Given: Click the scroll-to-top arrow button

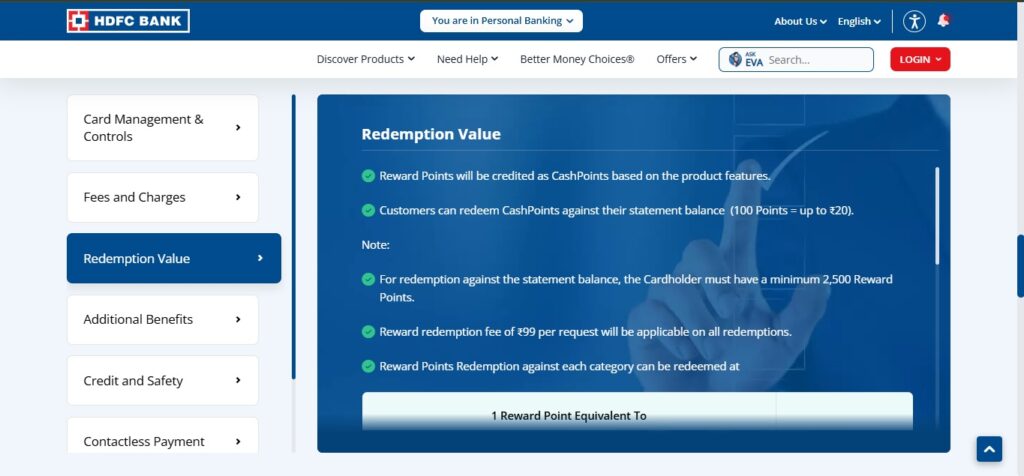Looking at the screenshot, I should [x=989, y=449].
